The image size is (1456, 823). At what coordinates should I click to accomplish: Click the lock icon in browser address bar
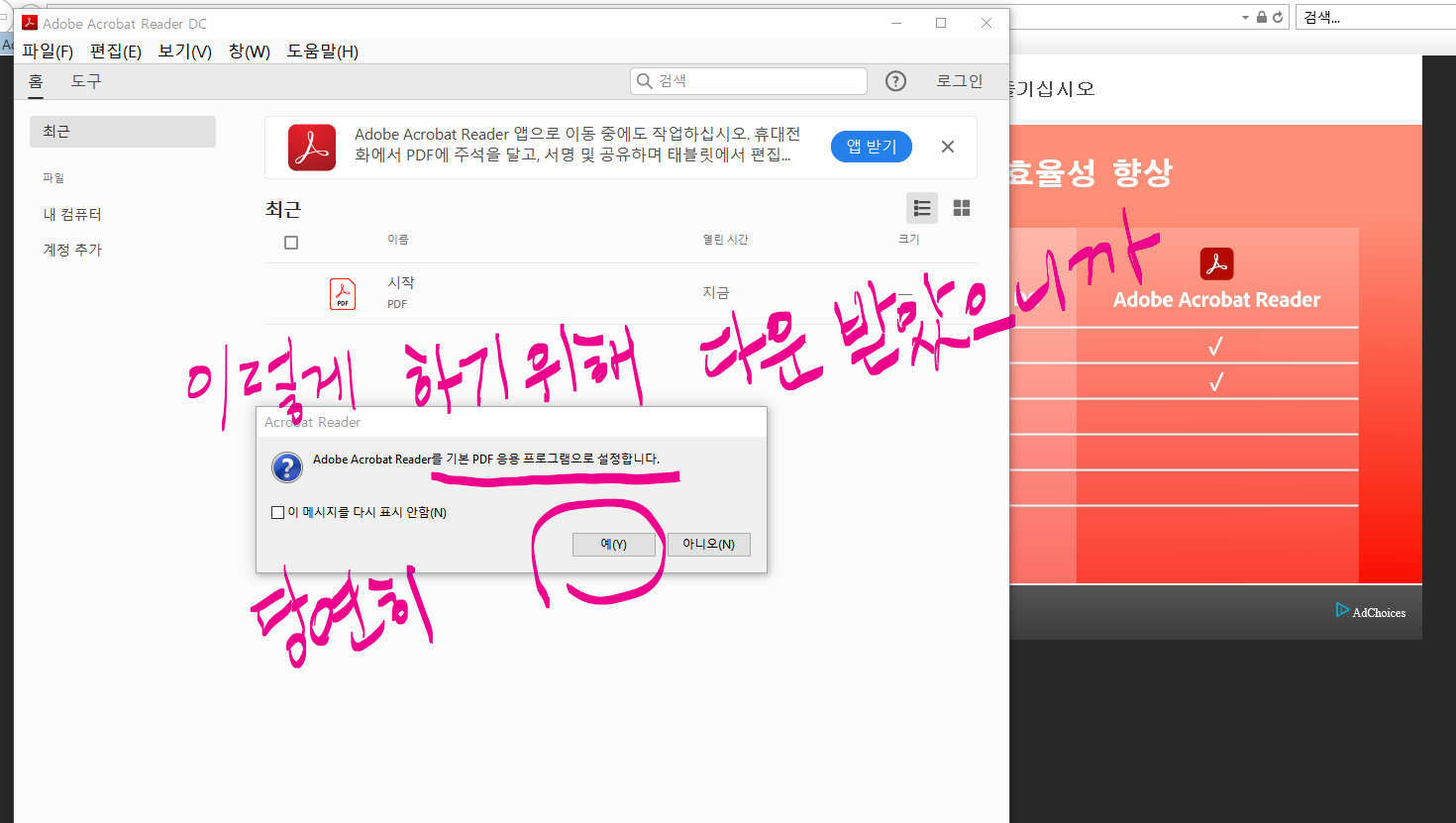click(1262, 17)
